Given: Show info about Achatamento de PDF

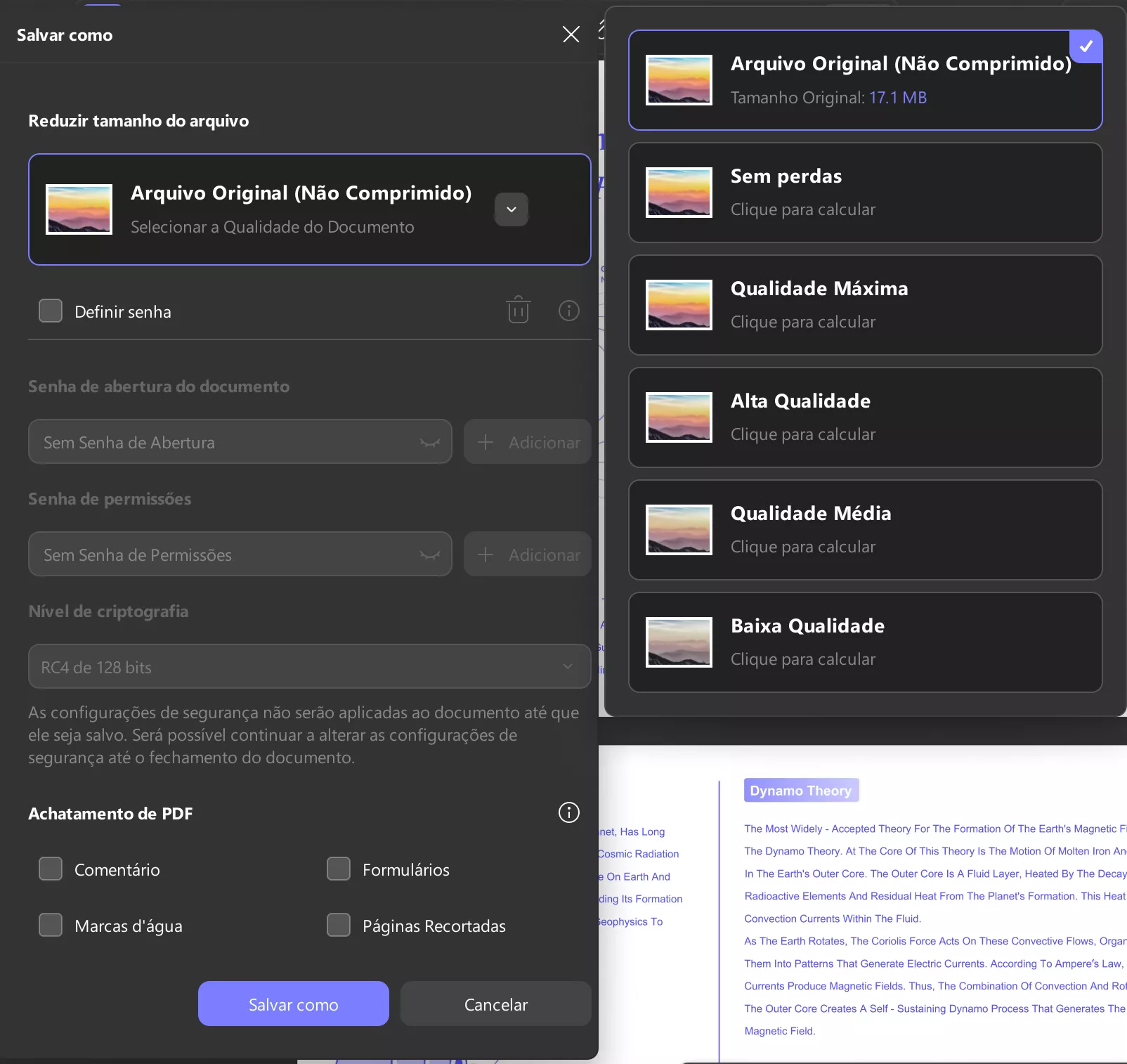Looking at the screenshot, I should [x=569, y=812].
